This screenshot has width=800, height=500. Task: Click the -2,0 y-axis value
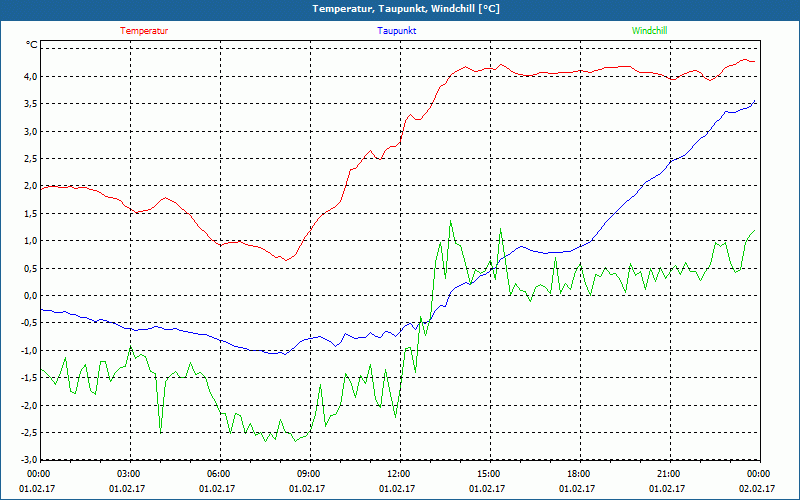[30, 406]
